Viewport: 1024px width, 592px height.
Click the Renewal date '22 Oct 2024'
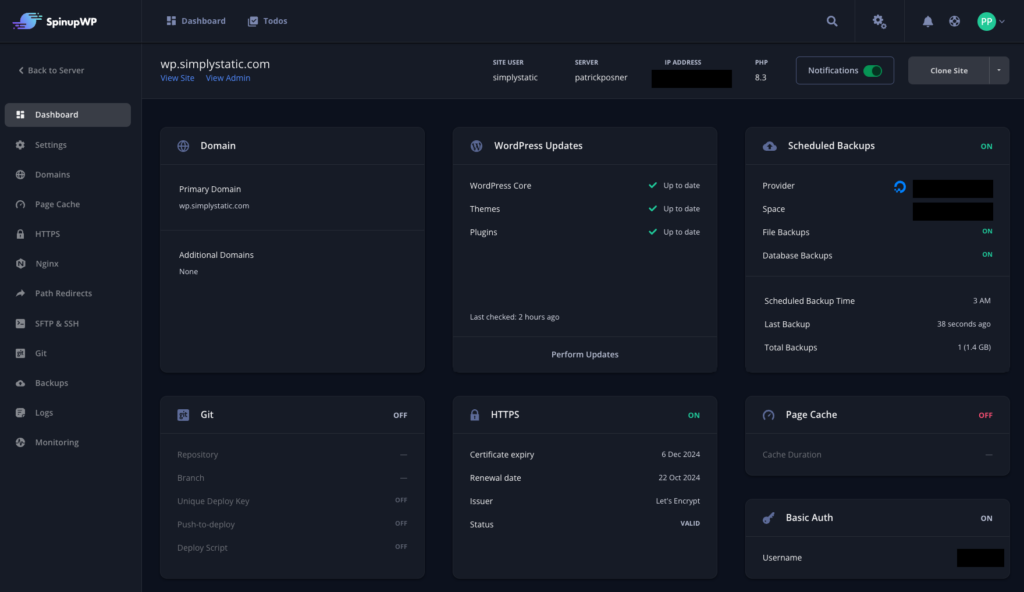679,478
